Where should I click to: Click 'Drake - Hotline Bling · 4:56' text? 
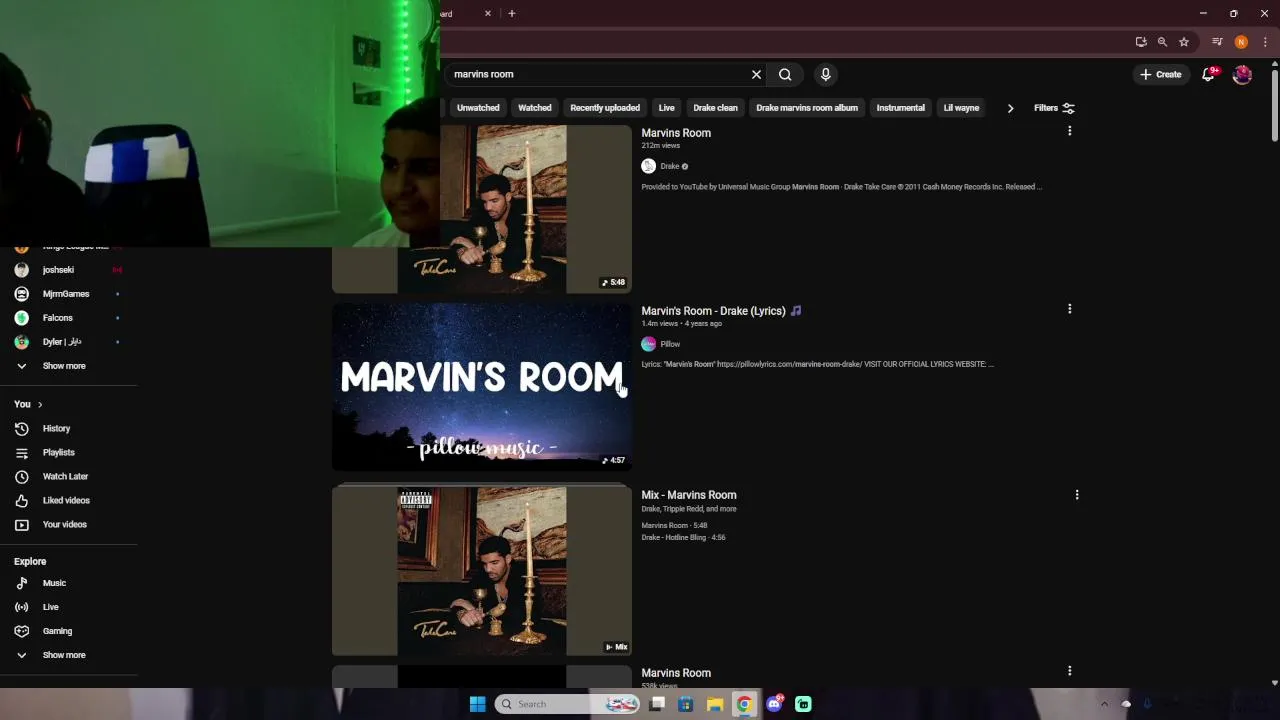click(683, 538)
